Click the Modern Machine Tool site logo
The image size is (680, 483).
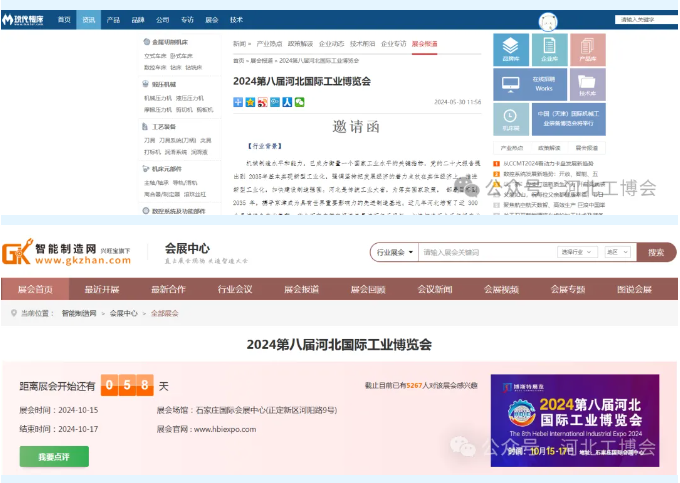click(x=23, y=20)
